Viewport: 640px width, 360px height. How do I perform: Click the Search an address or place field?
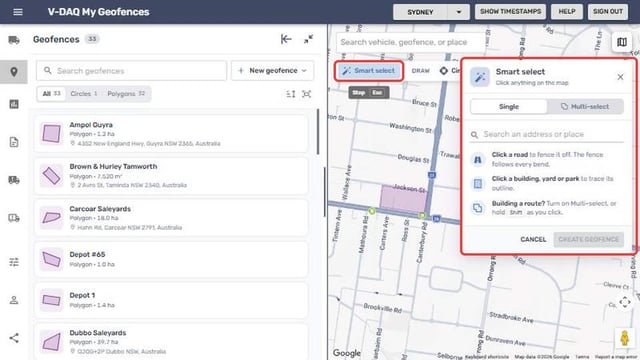coord(547,134)
